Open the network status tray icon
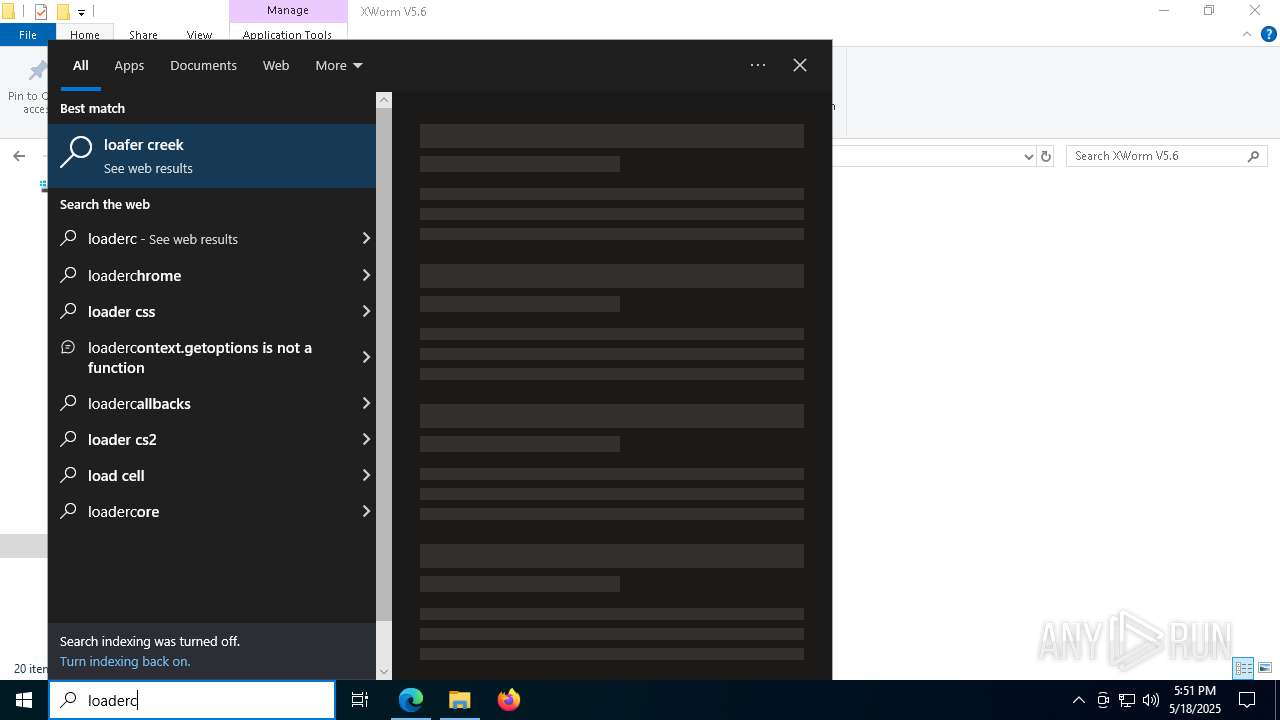Image resolution: width=1280 pixels, height=720 pixels. click(x=1127, y=700)
